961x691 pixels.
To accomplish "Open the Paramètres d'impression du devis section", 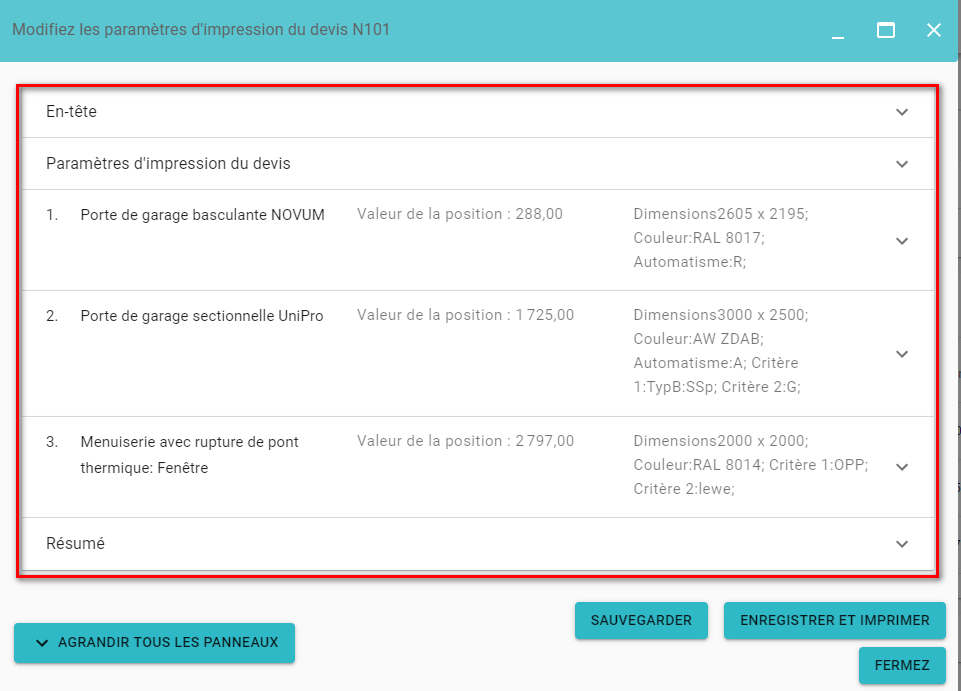I will [168, 163].
